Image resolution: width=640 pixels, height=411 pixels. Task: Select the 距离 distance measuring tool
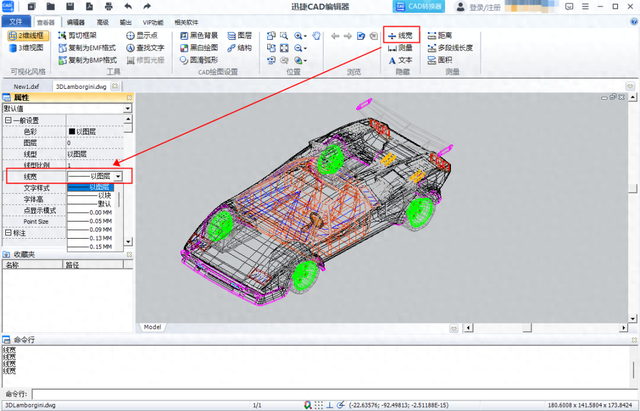tap(440, 36)
